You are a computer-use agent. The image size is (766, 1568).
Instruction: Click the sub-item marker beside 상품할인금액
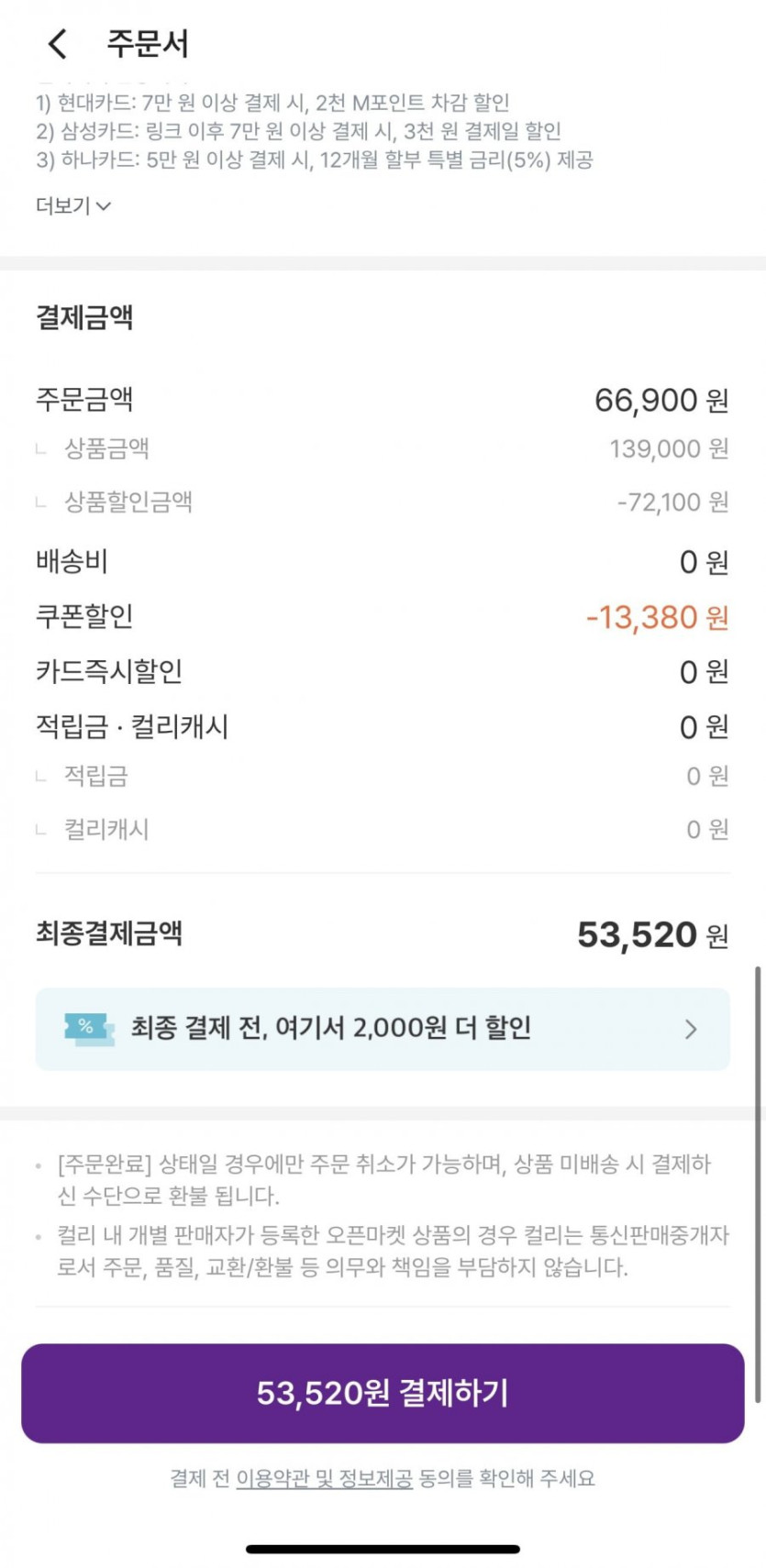(x=40, y=502)
